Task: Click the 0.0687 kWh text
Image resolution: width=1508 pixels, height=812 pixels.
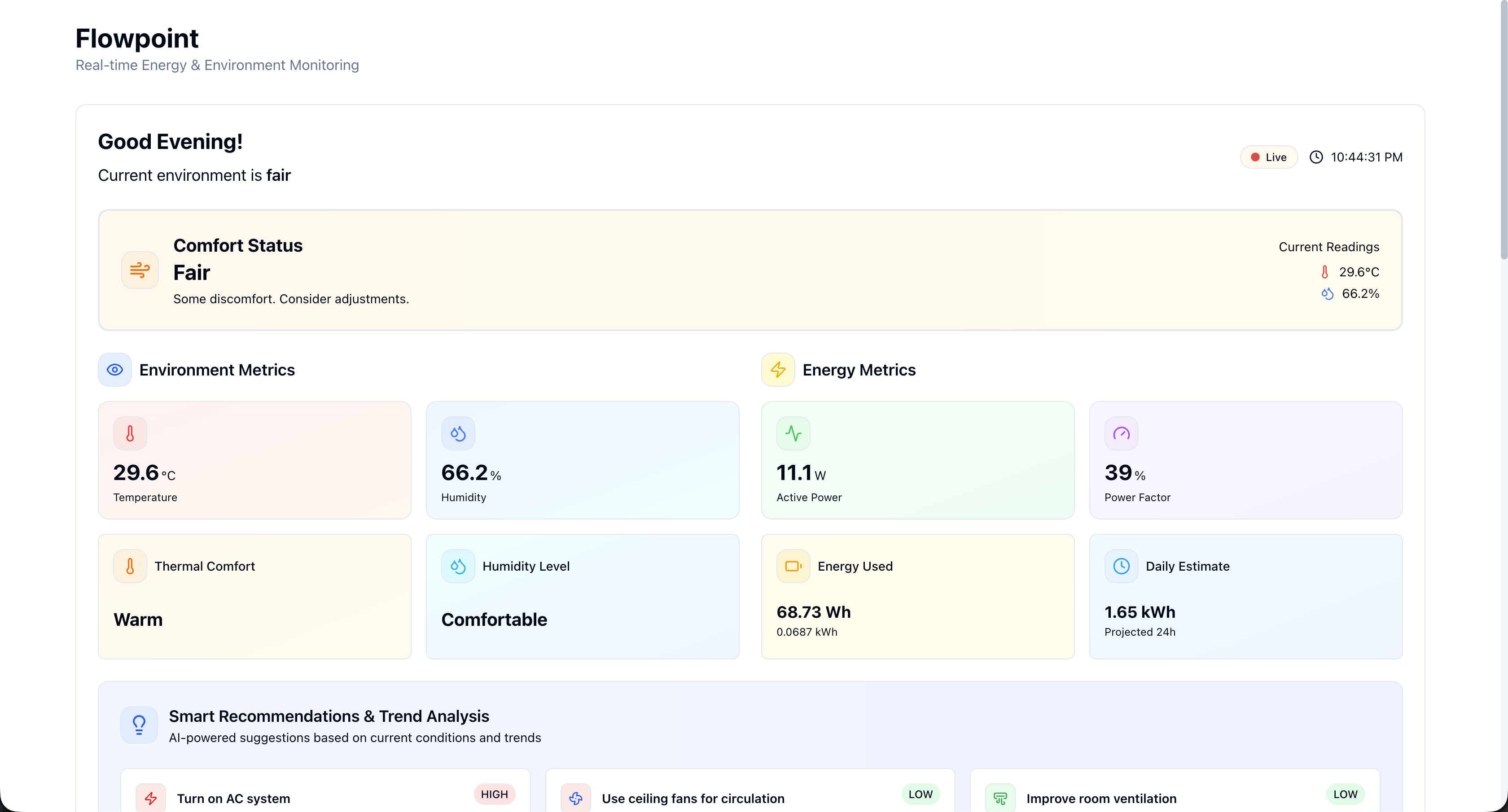Action: (x=807, y=633)
